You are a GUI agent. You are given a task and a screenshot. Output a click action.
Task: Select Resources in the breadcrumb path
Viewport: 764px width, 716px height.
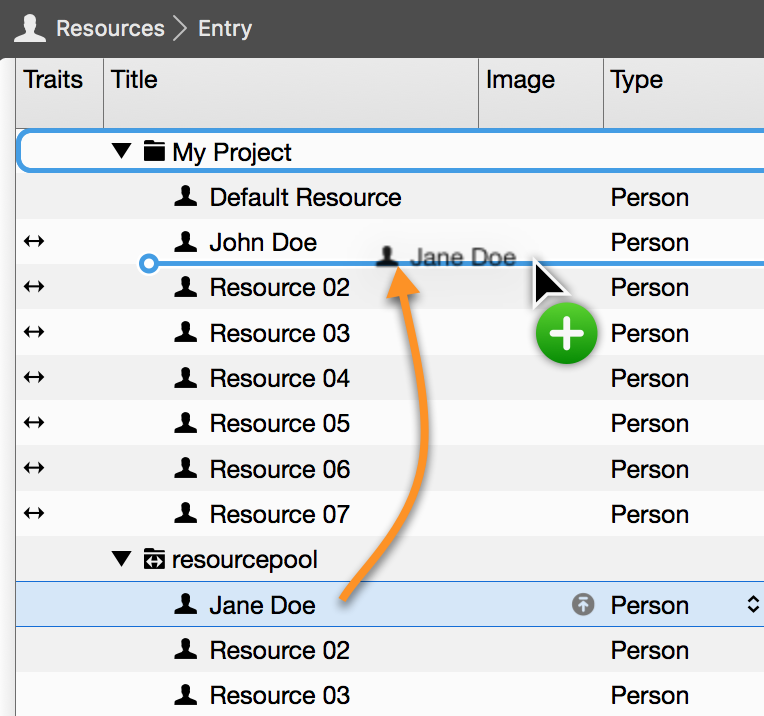(110, 28)
